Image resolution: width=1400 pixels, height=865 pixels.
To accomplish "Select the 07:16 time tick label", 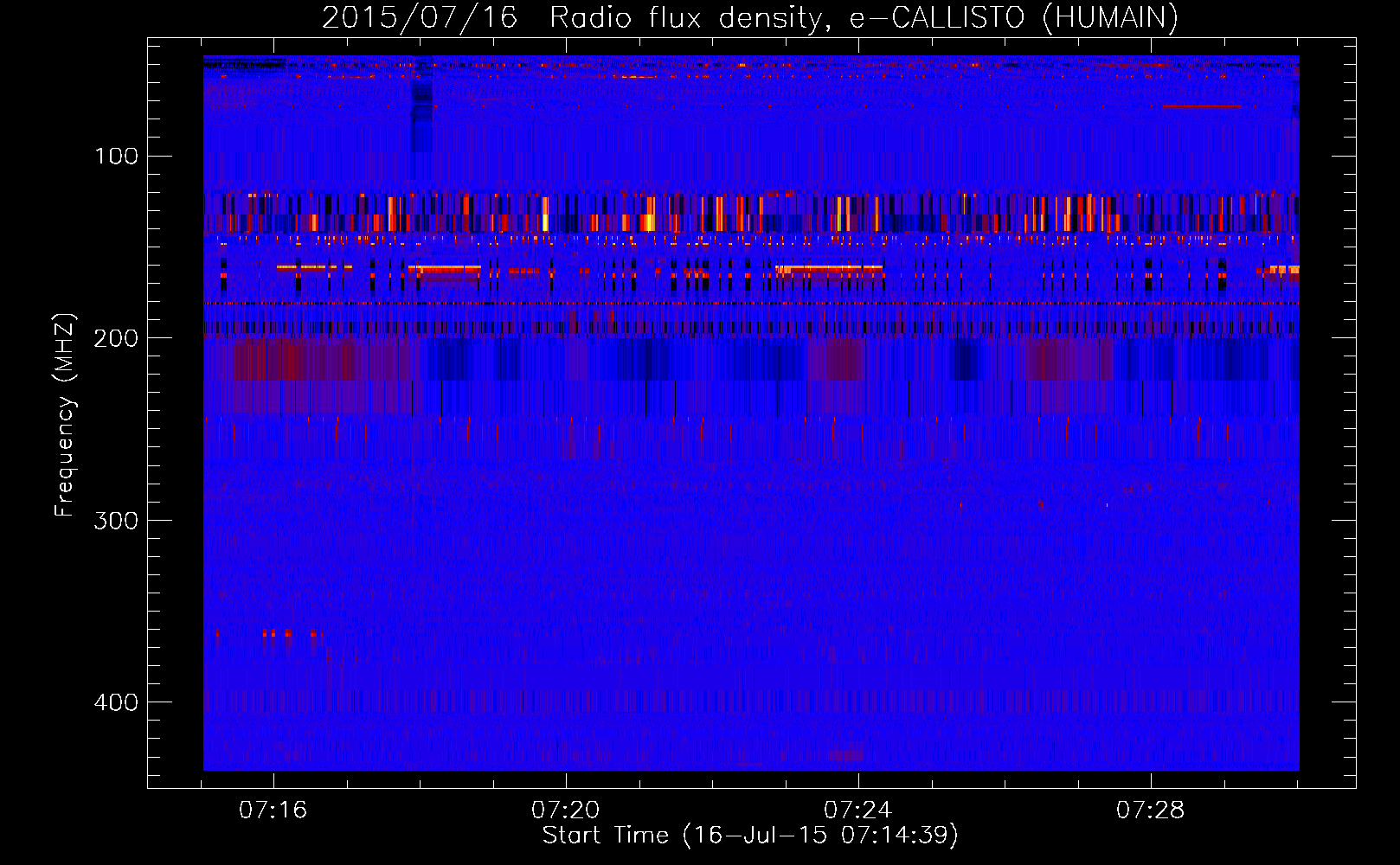I will point(273,811).
